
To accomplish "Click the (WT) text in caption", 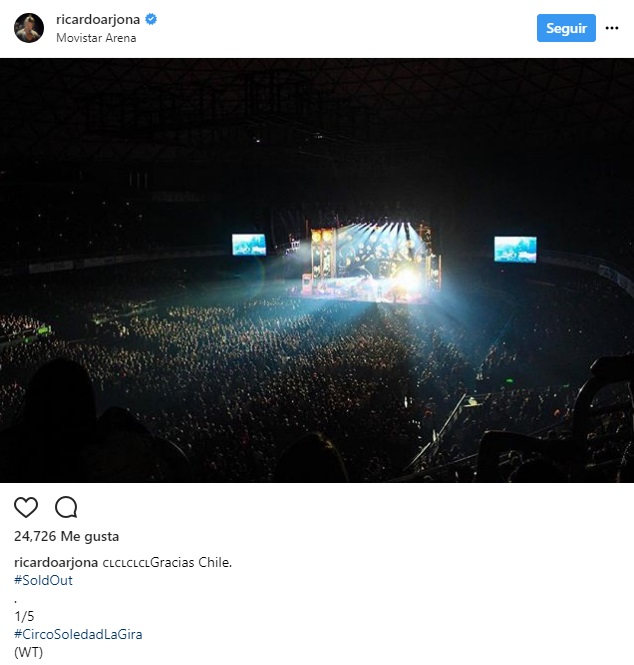I will [x=28, y=652].
